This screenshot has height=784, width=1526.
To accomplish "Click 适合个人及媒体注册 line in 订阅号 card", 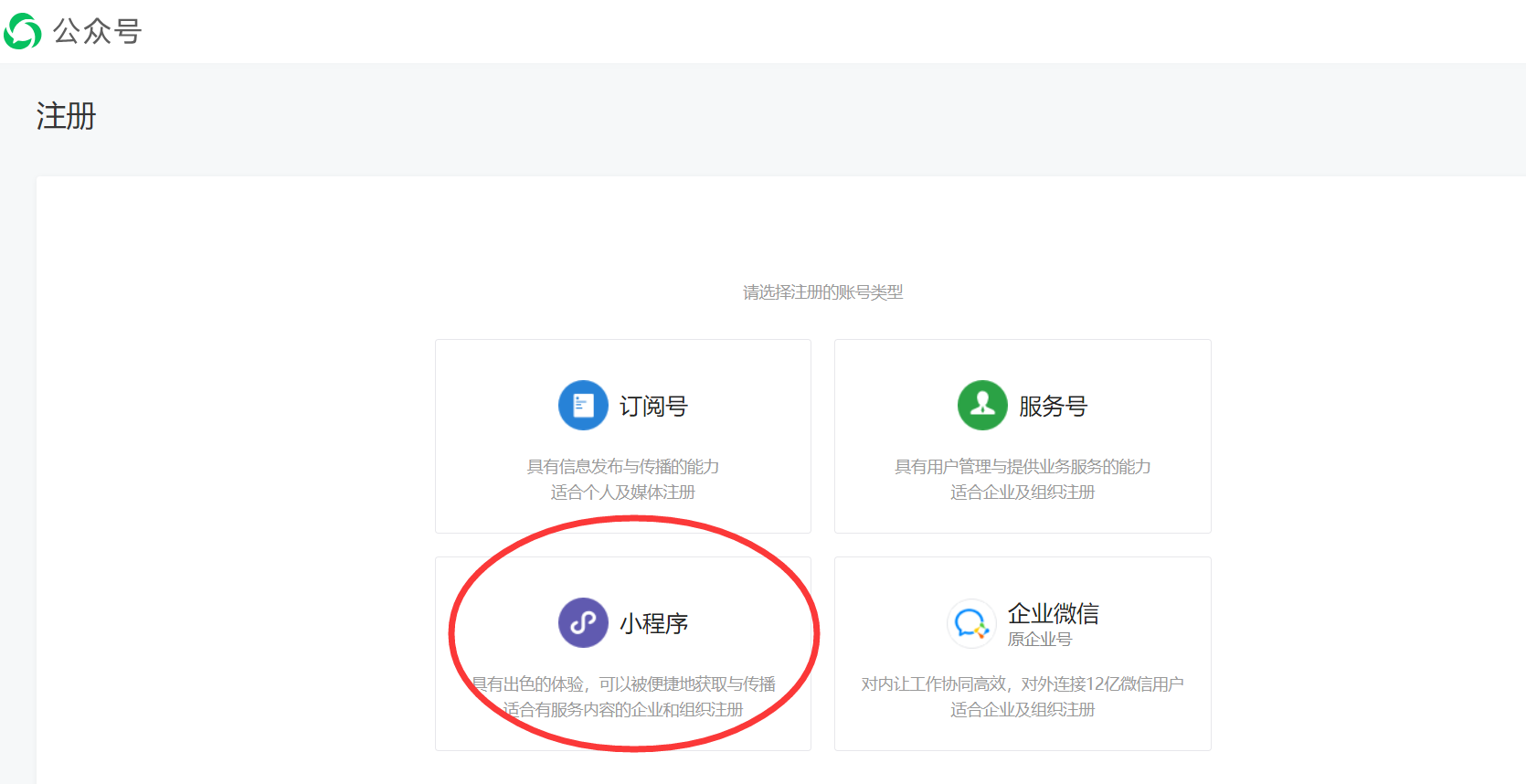I will pos(622,493).
